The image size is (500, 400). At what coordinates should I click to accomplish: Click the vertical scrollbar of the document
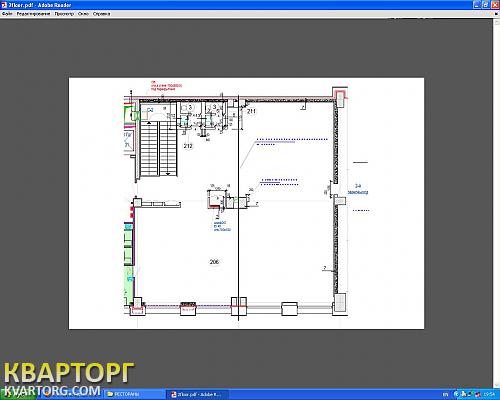(x=496, y=203)
